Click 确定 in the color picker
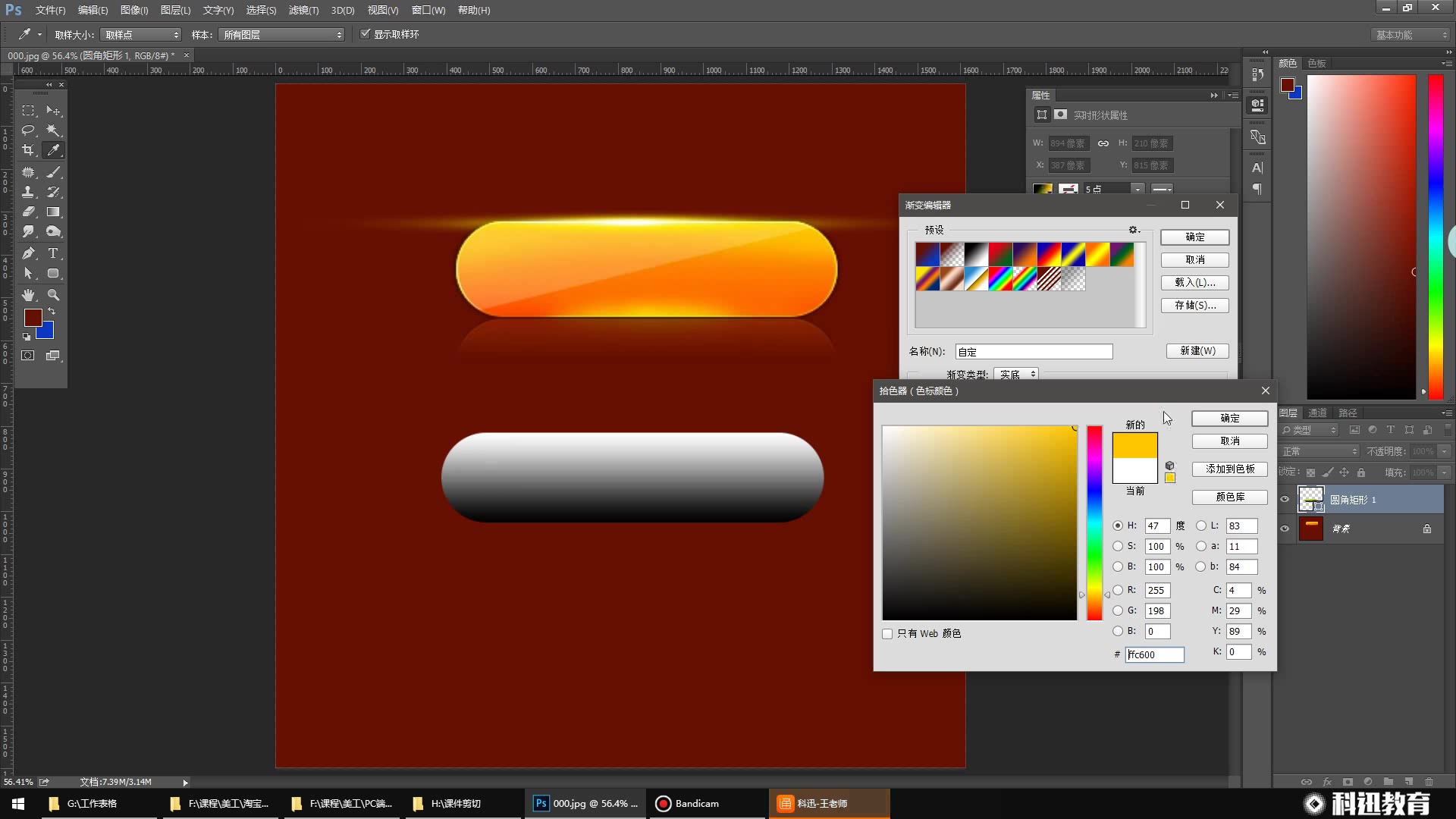The height and width of the screenshot is (819, 1456). coord(1230,419)
